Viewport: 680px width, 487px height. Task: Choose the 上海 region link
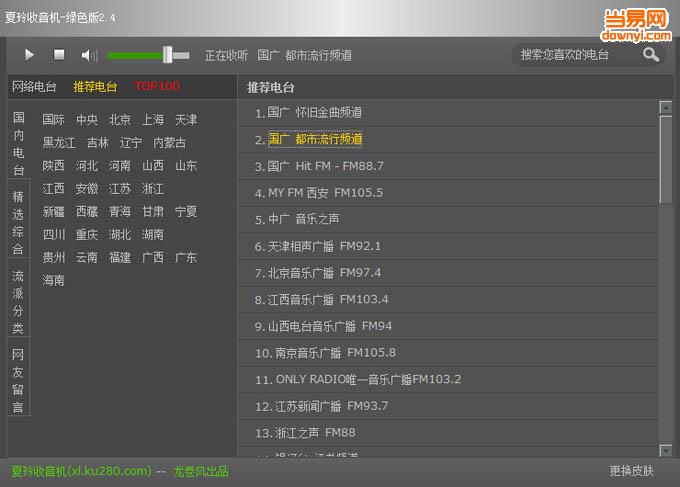(153, 120)
